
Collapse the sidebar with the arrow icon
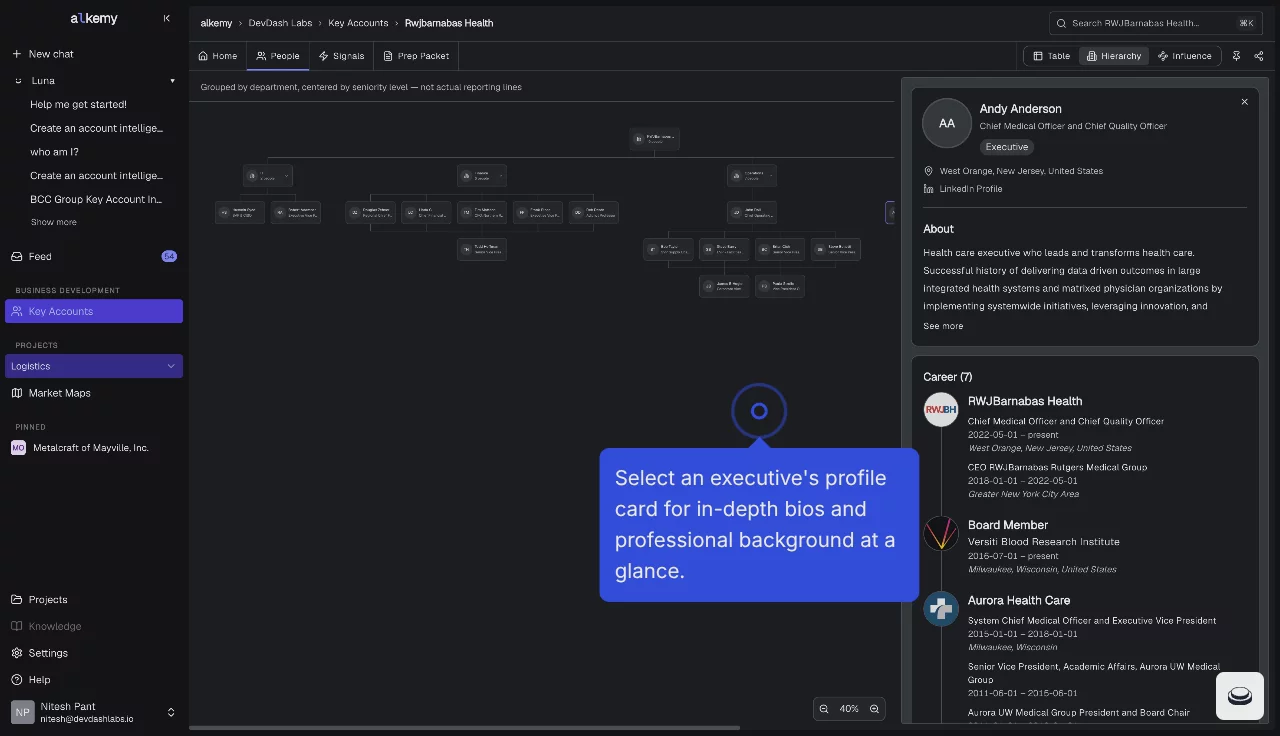pos(166,18)
